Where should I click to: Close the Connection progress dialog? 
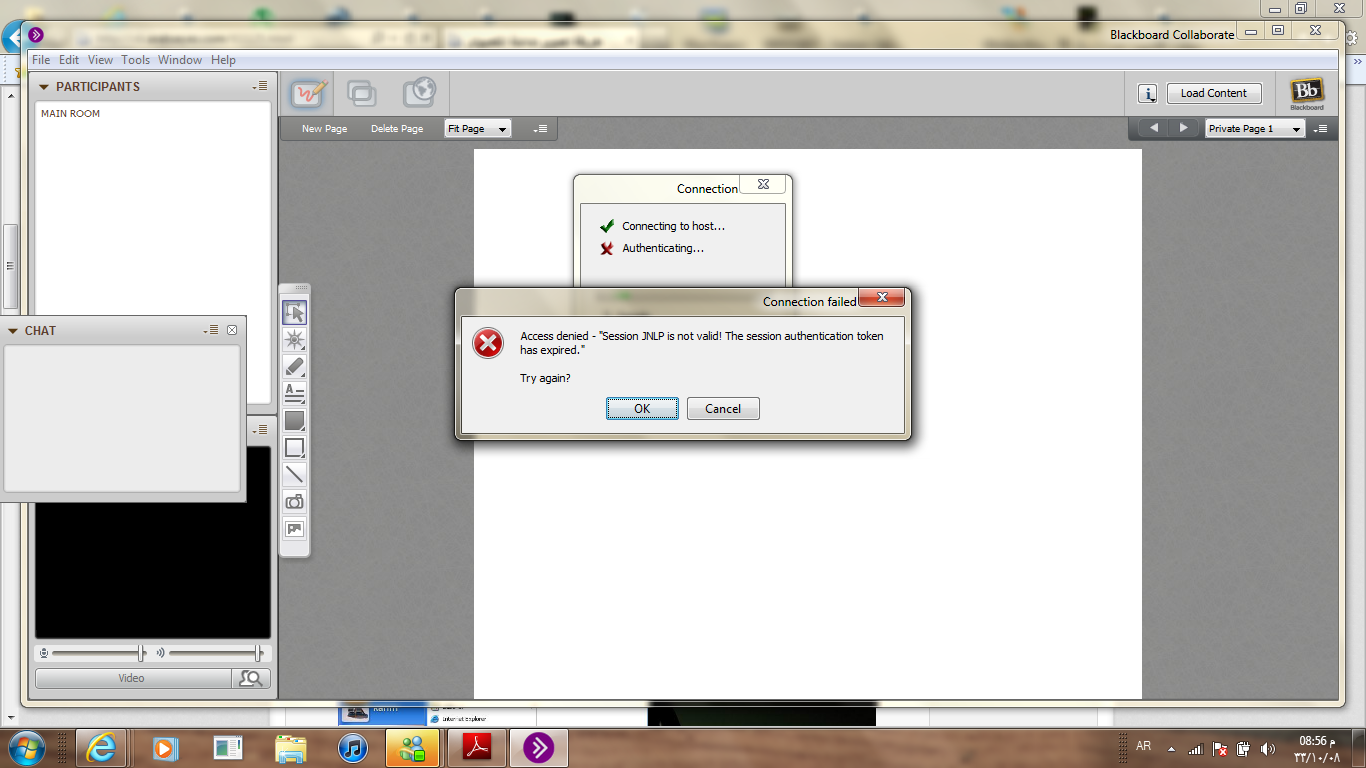(x=763, y=184)
